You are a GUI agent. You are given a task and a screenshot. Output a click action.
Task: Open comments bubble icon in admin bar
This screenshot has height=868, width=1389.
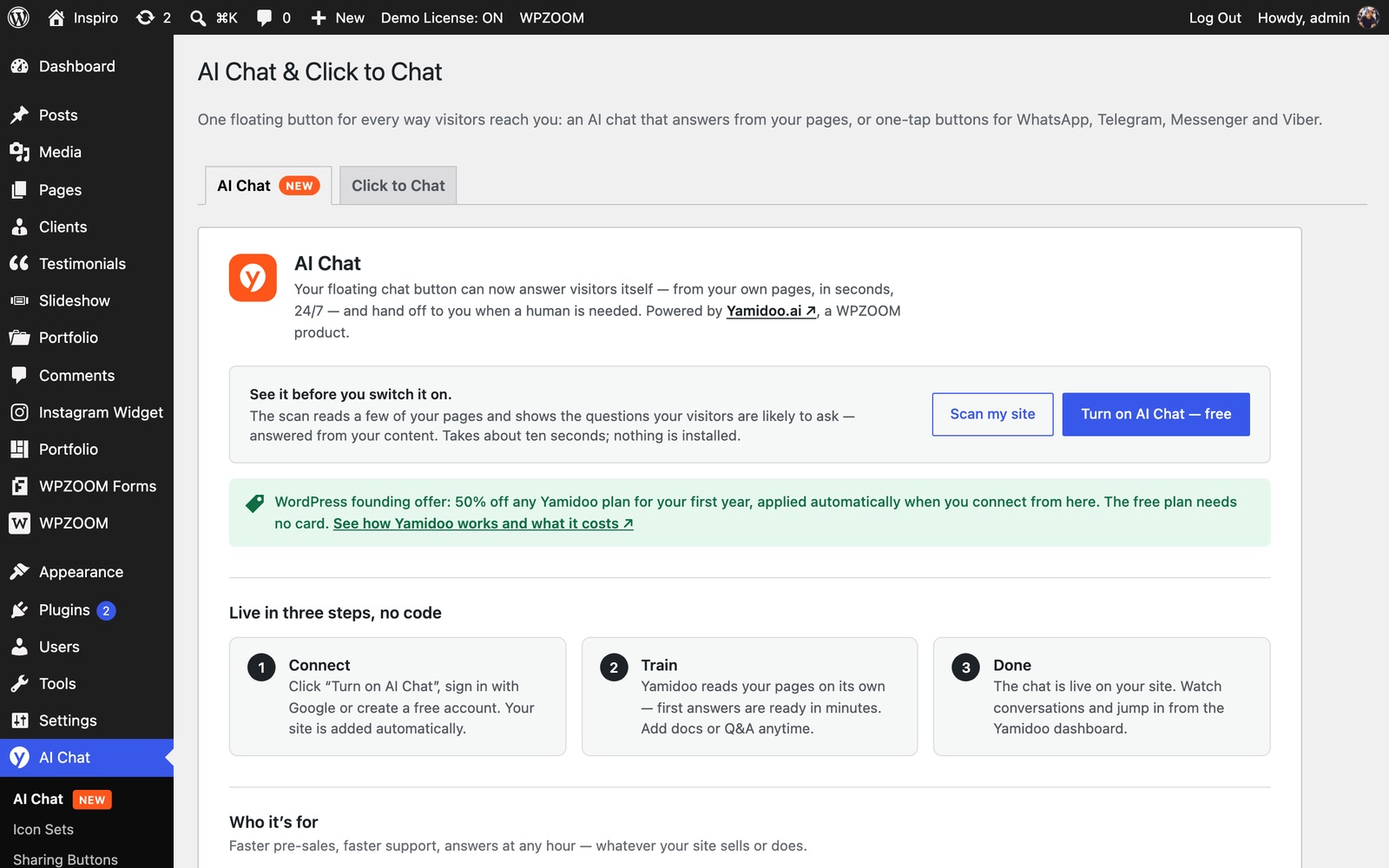[x=264, y=18]
